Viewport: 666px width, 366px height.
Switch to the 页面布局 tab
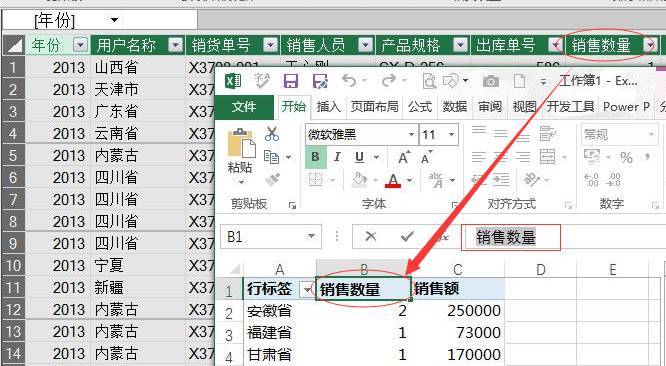point(375,107)
